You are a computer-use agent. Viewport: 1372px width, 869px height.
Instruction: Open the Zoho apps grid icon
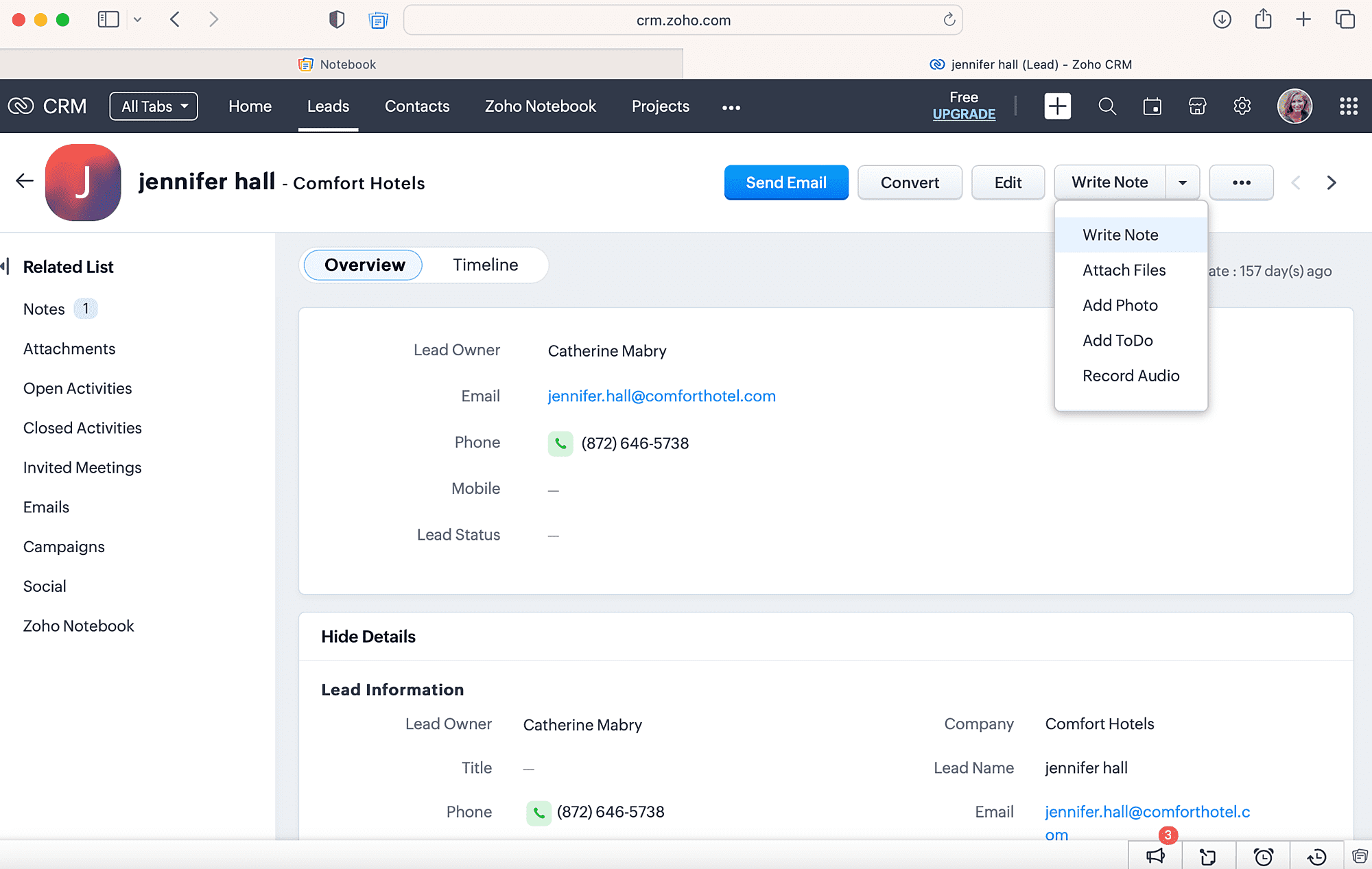(1348, 106)
